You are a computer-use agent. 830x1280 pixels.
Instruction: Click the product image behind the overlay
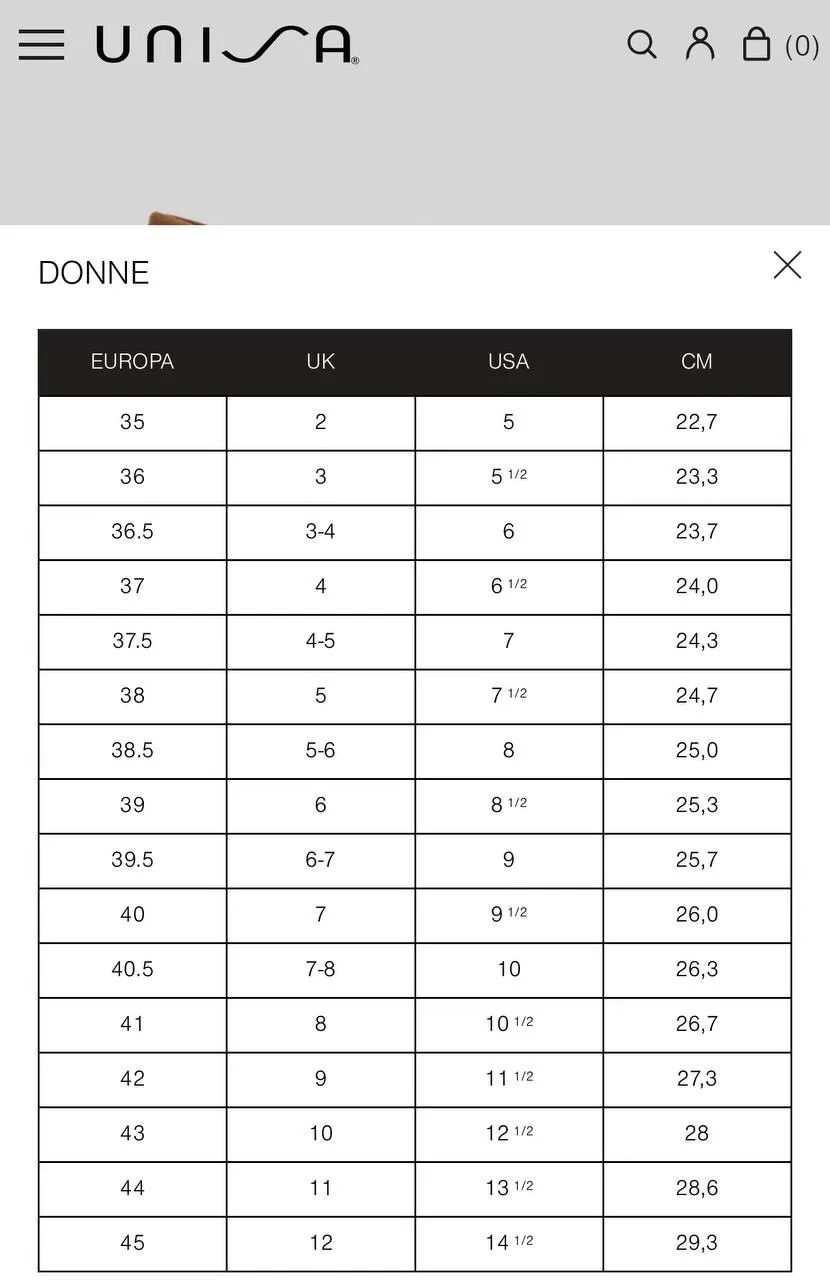click(180, 216)
